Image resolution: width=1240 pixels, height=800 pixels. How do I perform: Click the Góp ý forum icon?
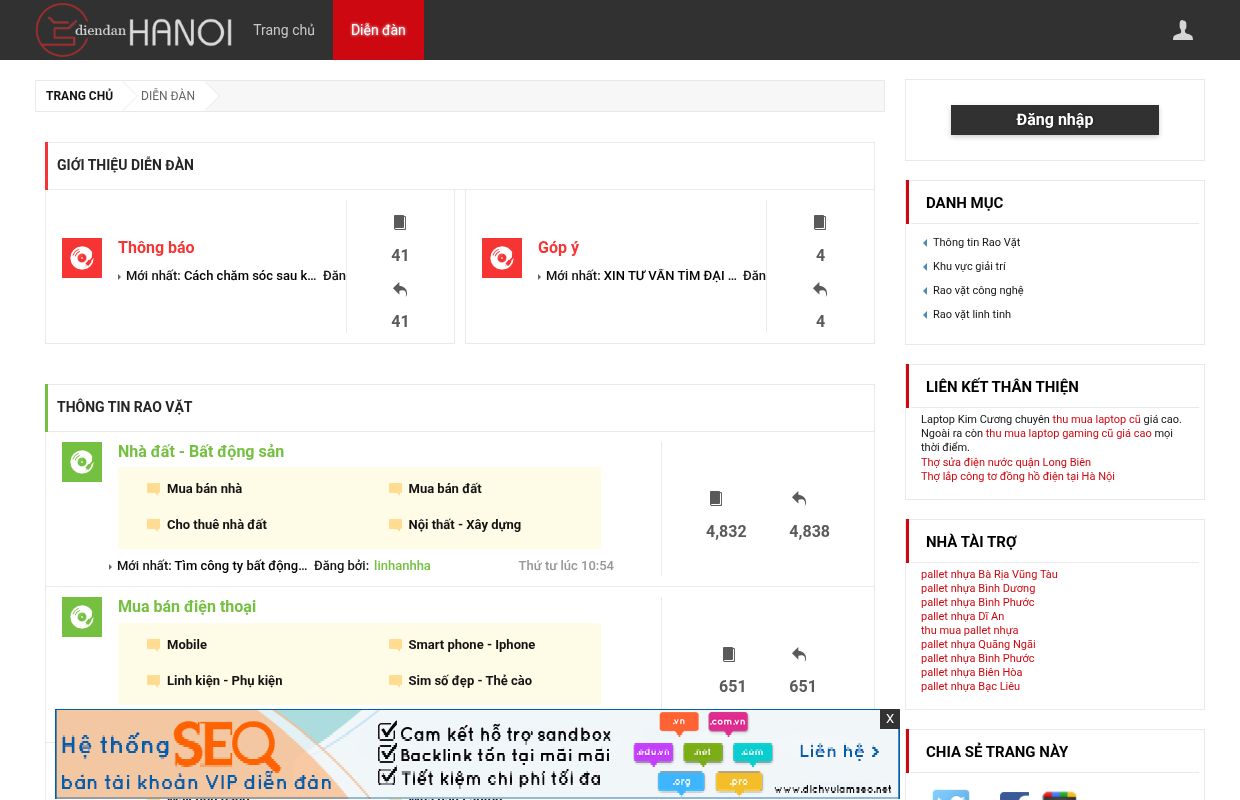pos(502,258)
